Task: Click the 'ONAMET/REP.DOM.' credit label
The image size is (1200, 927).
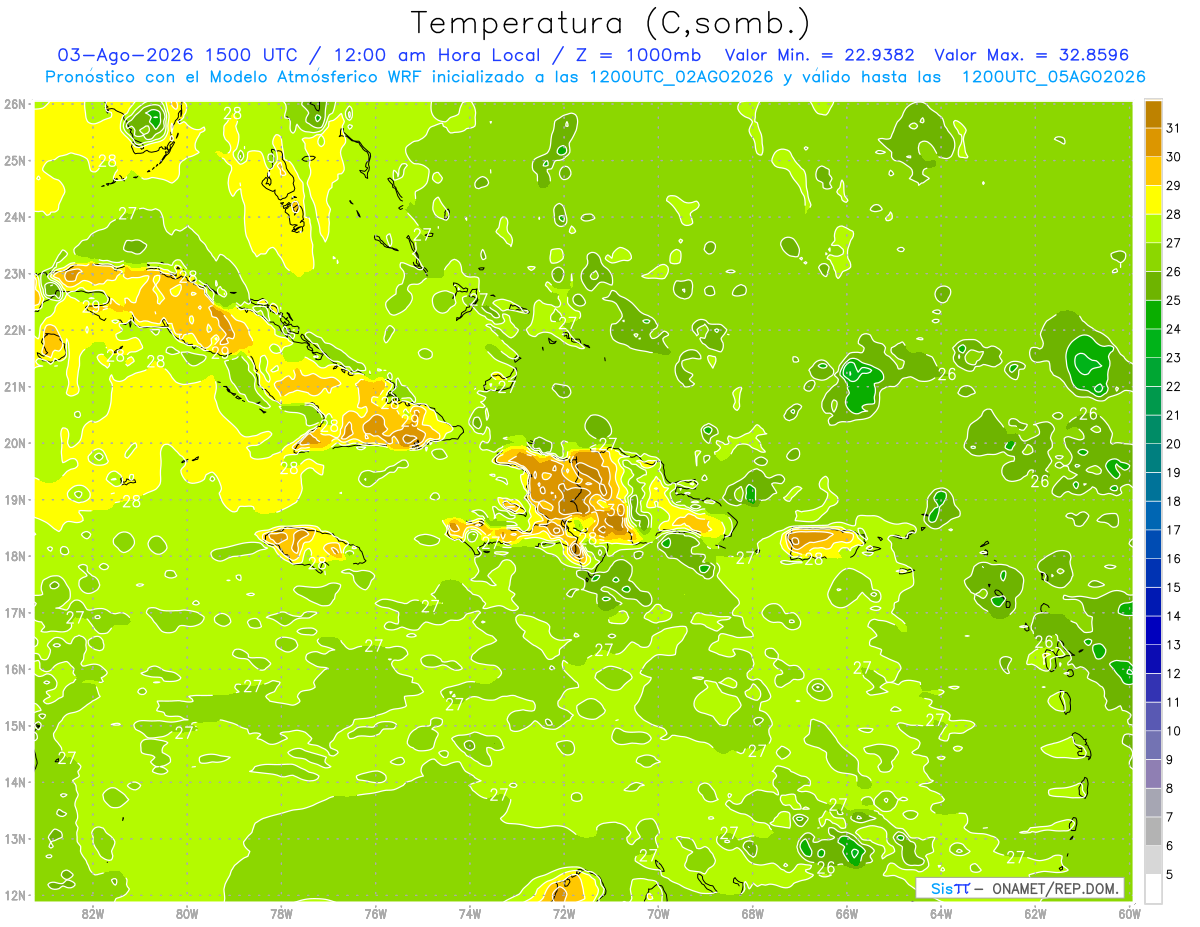Action: [x=1056, y=888]
